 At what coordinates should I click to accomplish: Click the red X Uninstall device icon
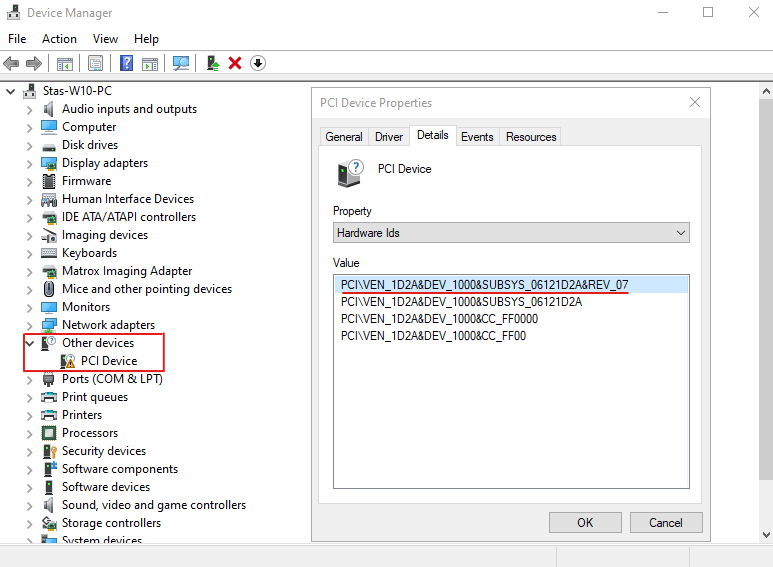[x=235, y=63]
